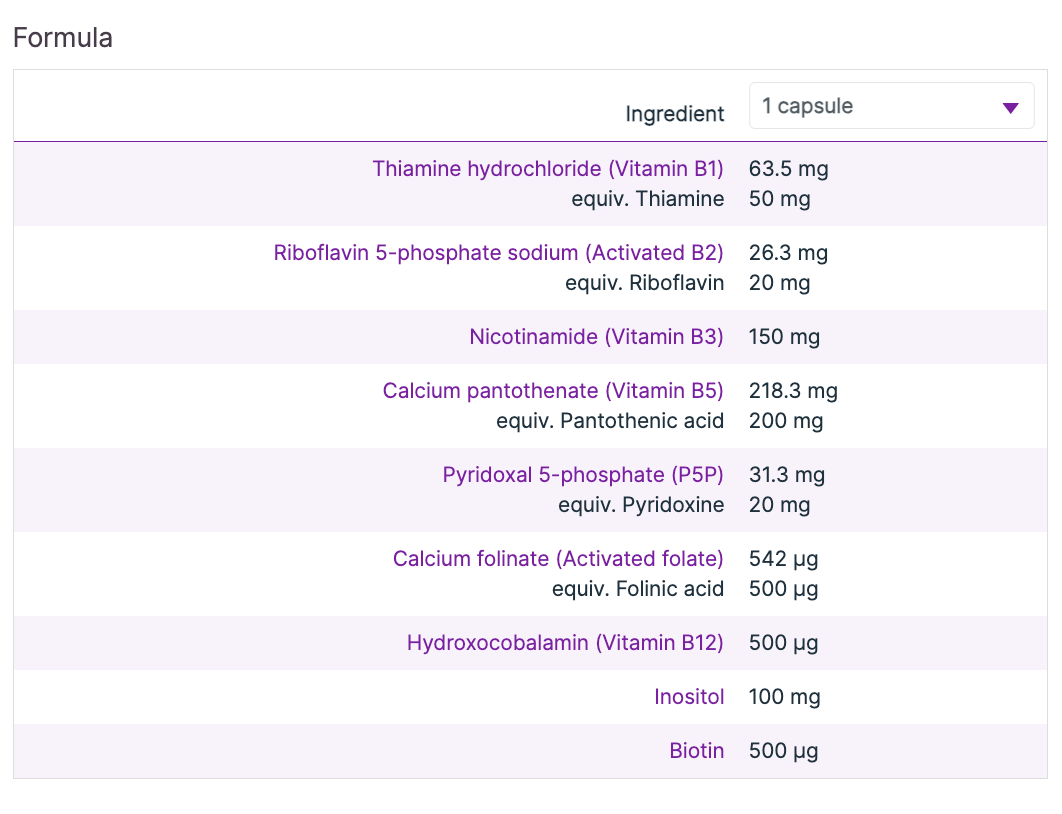Open Calcium folinate (Activated folate) link
The height and width of the screenshot is (814, 1062).
point(558,559)
